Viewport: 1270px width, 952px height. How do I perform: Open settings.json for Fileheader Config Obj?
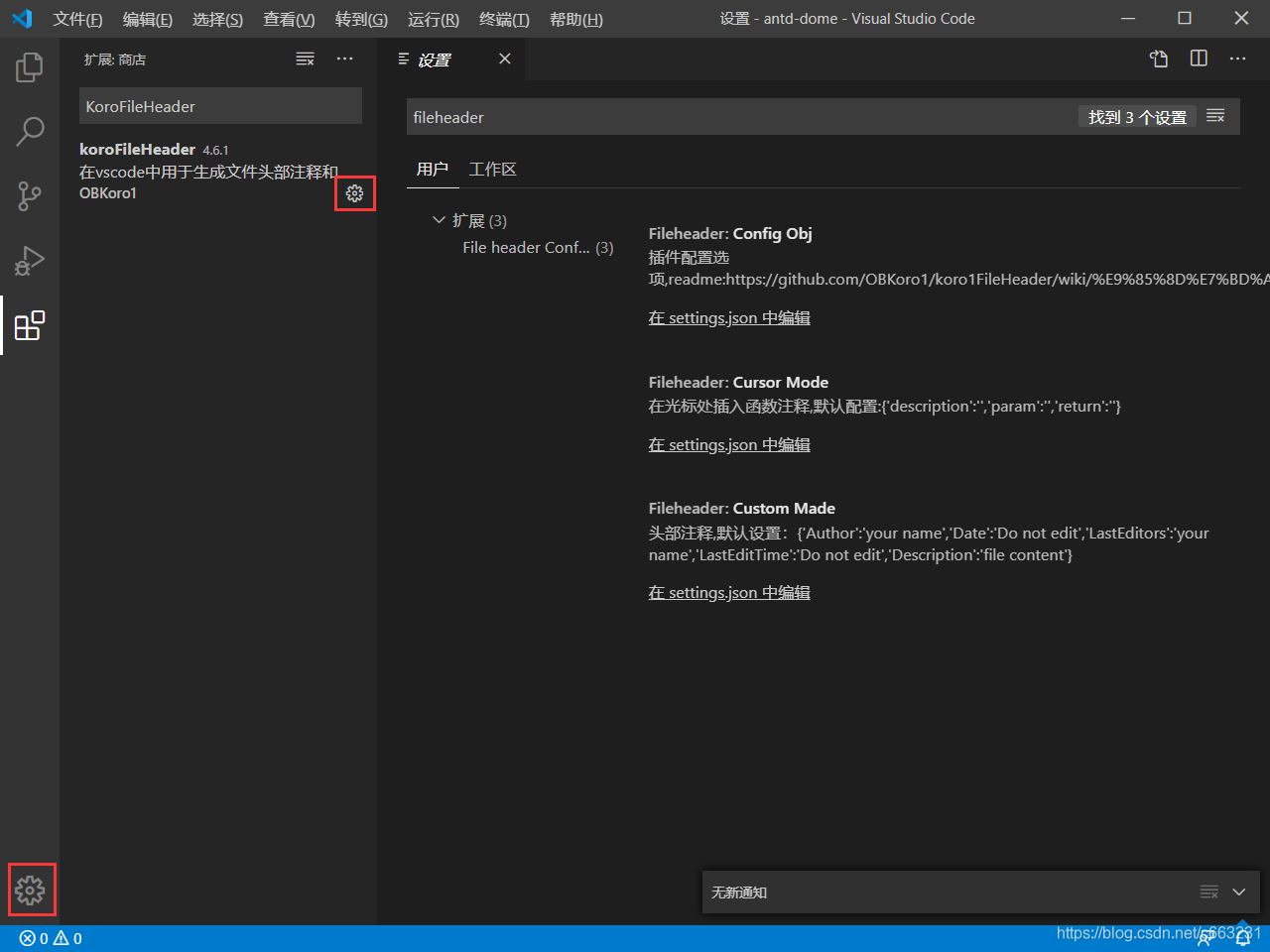729,317
